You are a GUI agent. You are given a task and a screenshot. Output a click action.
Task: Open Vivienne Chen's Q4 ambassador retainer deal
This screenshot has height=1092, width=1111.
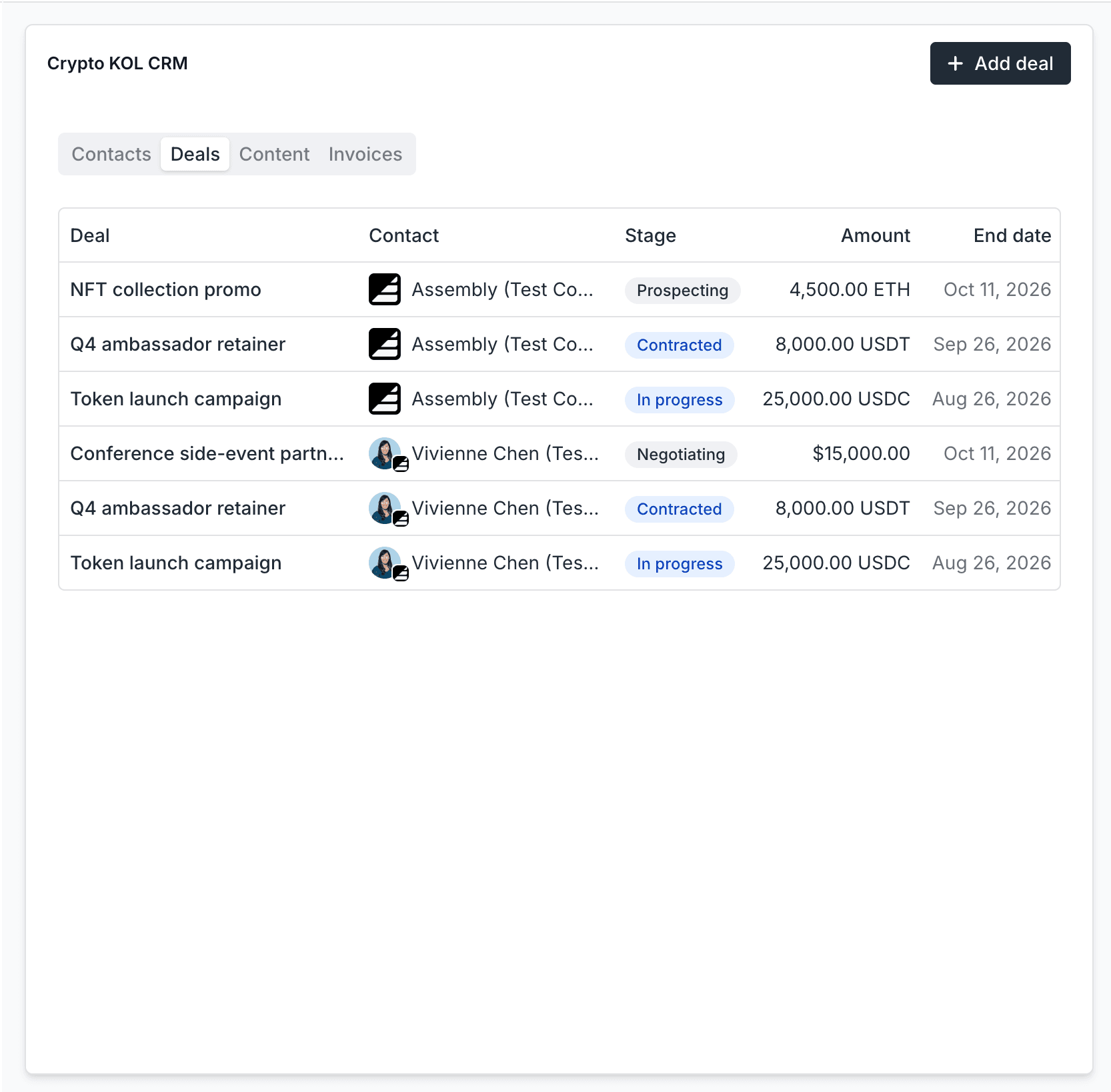pyautogui.click(x=177, y=508)
